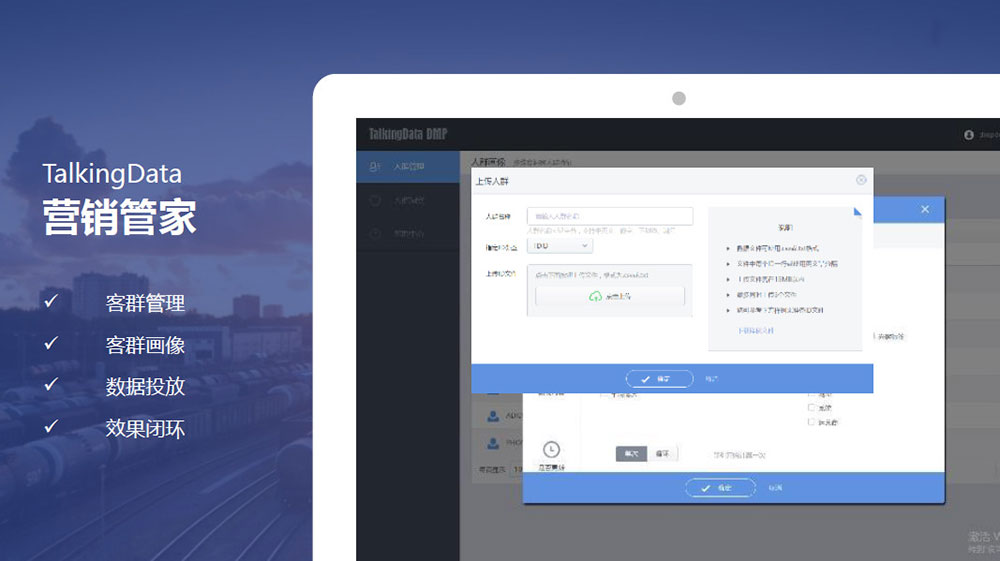Screen dimensions: 1000x561
Task: Click the person icon on the ADI row
Action: point(493,416)
